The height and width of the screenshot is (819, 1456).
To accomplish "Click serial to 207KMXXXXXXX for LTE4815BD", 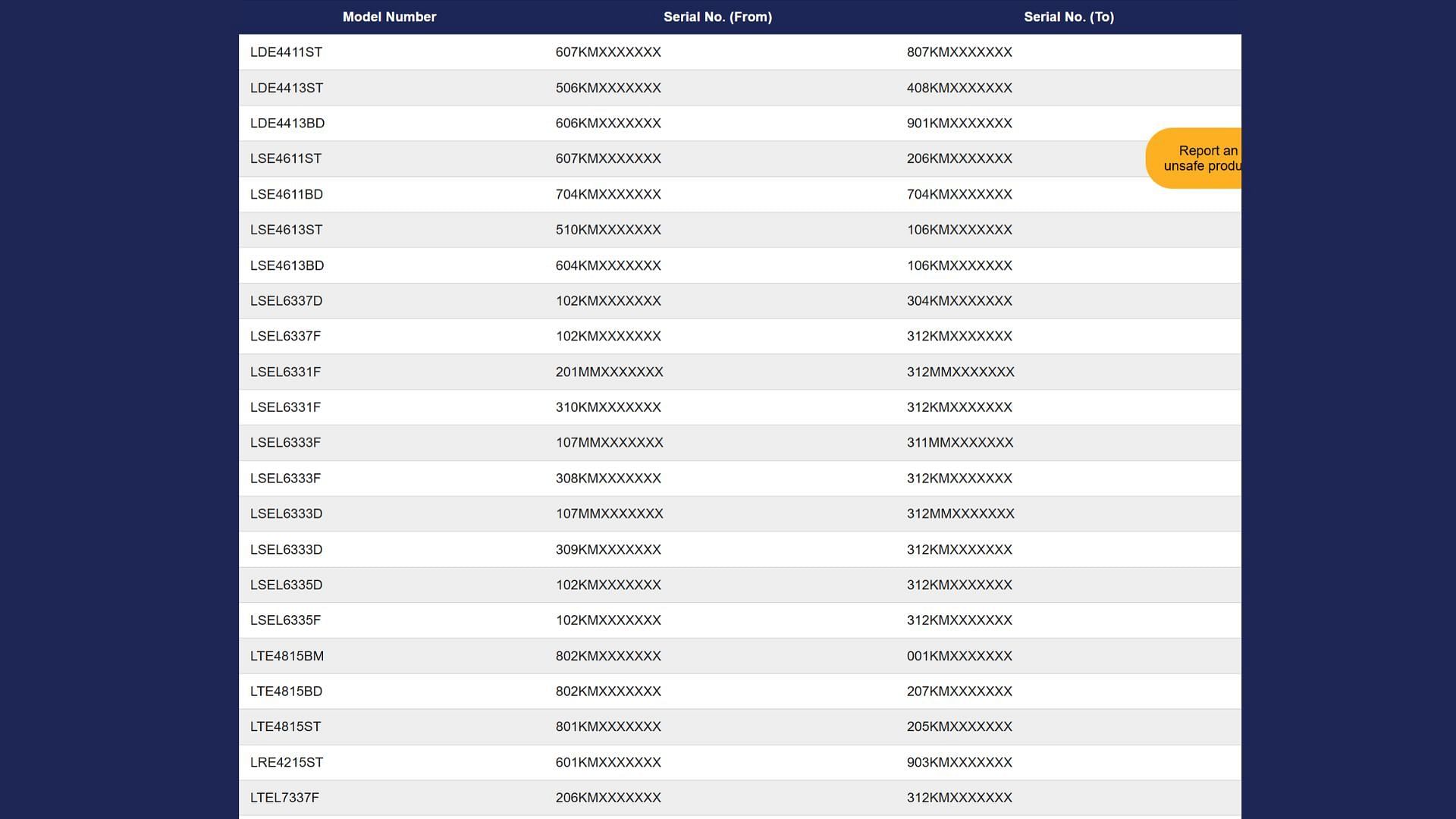I will (959, 692).
